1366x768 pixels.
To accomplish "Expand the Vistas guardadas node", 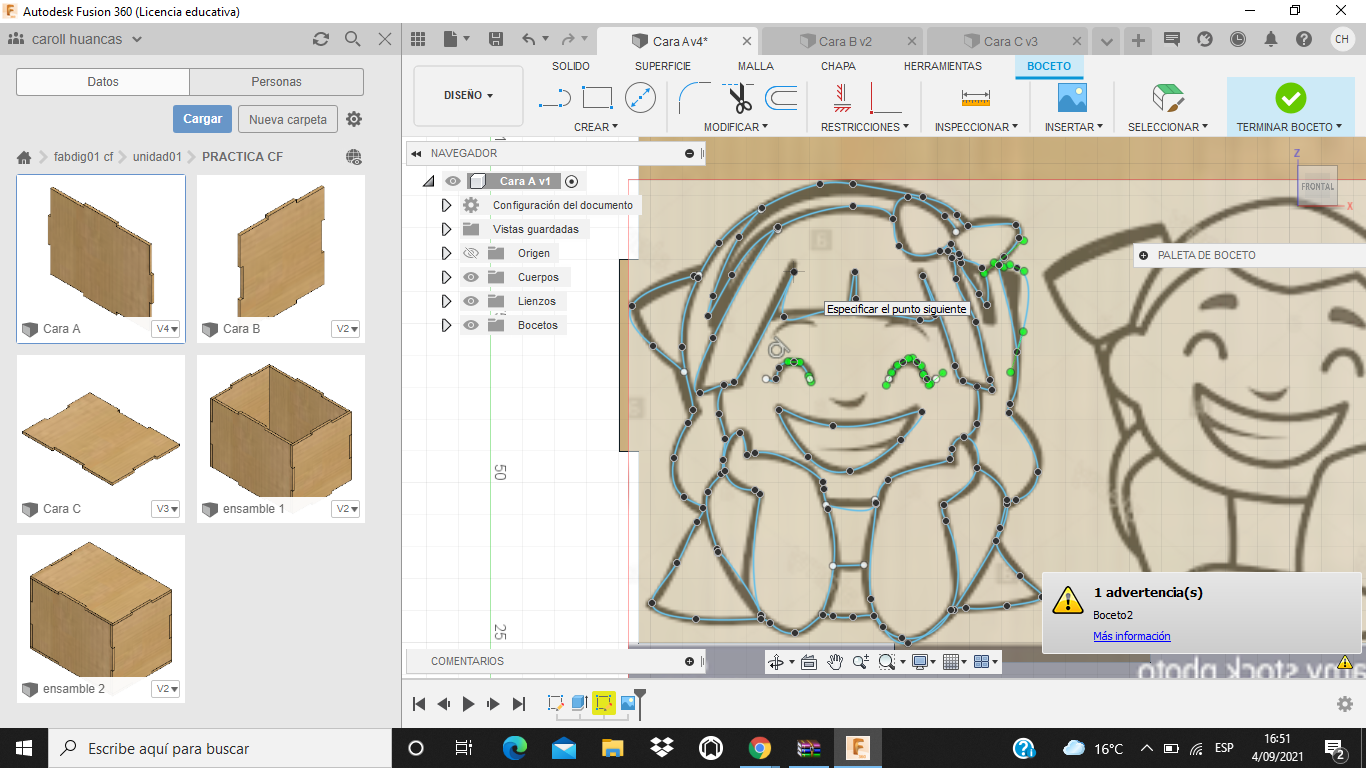I will 446,229.
